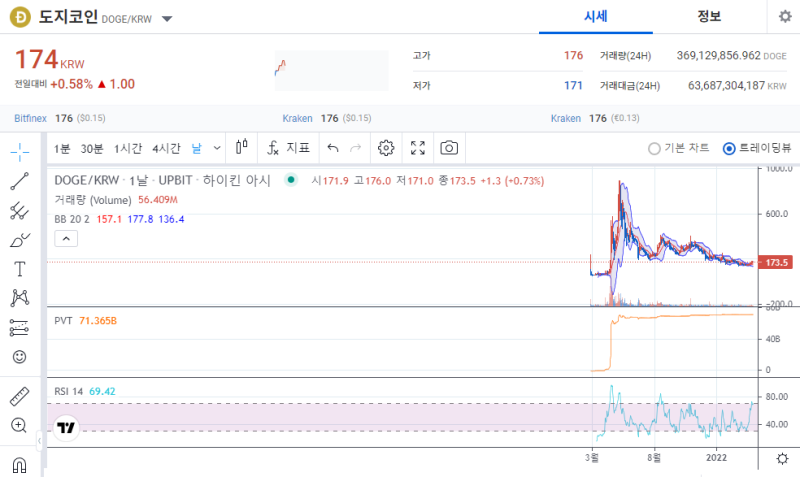Select the crosshair cursor tool

(x=19, y=152)
